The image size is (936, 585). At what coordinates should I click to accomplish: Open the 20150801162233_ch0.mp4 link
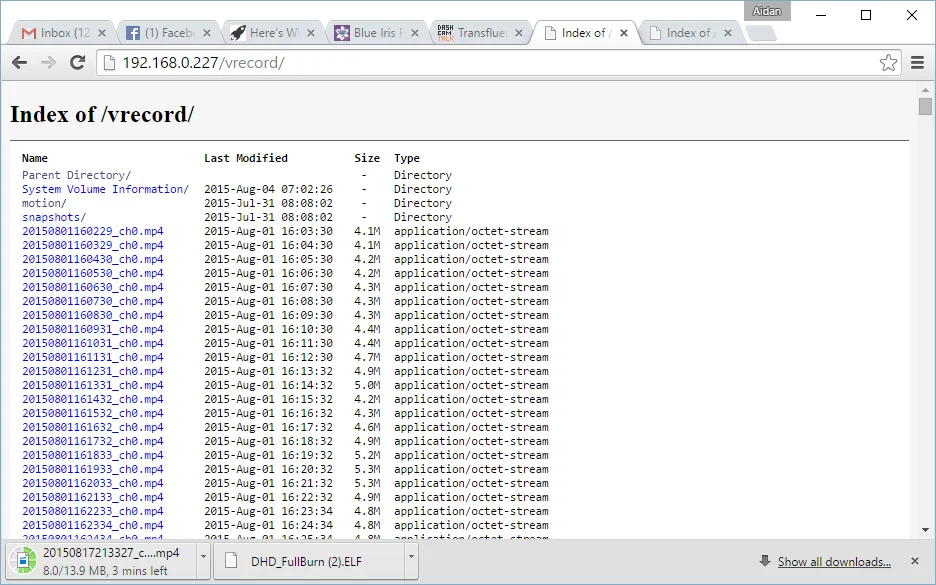pyautogui.click(x=93, y=512)
